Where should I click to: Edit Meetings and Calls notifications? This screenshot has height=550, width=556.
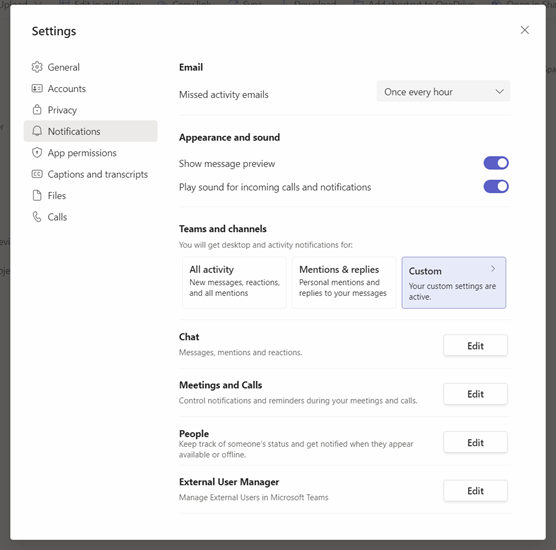click(x=475, y=394)
